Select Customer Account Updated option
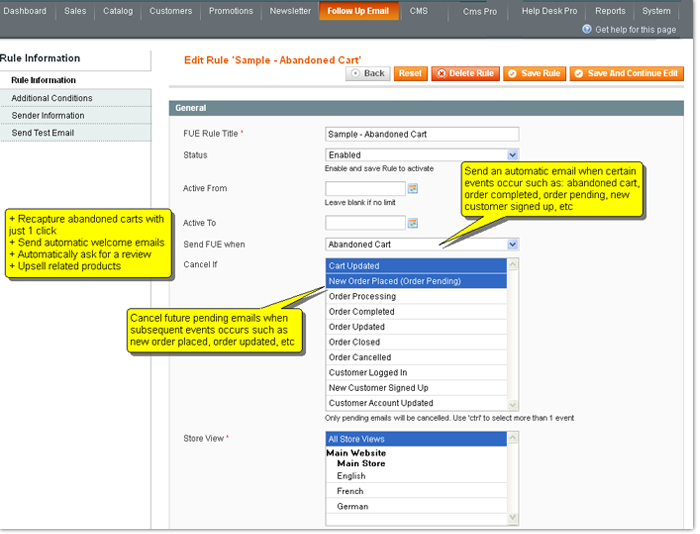 pyautogui.click(x=416, y=403)
